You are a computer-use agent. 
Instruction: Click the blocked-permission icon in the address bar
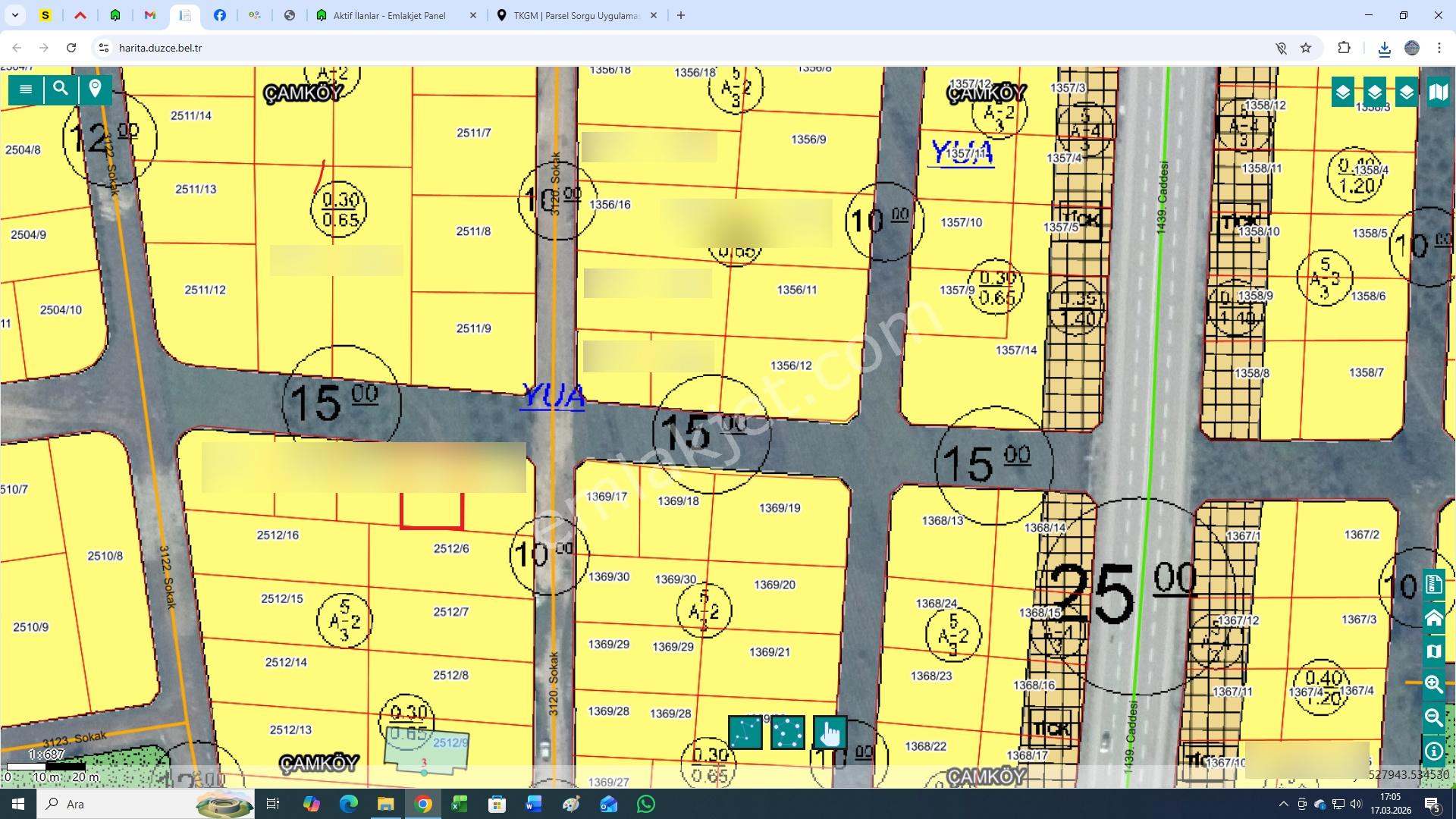pyautogui.click(x=1281, y=48)
